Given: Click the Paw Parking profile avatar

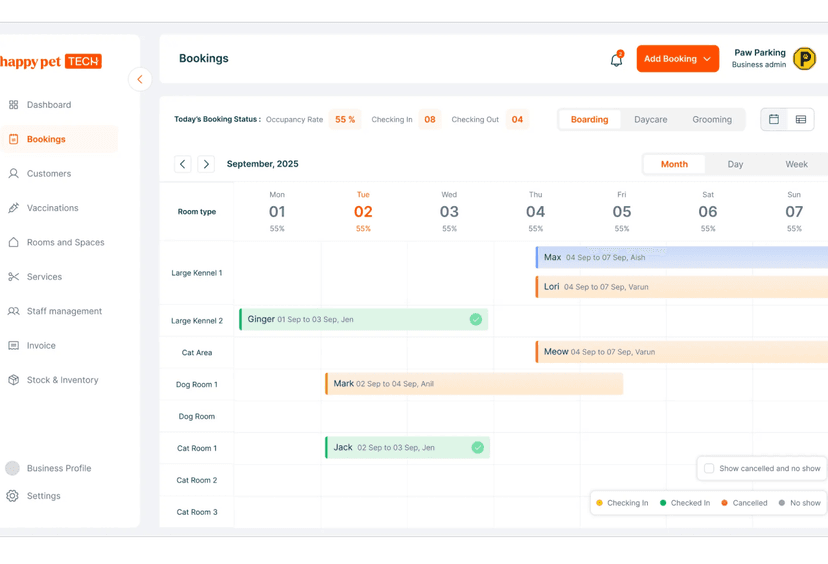Looking at the screenshot, I should 804,59.
